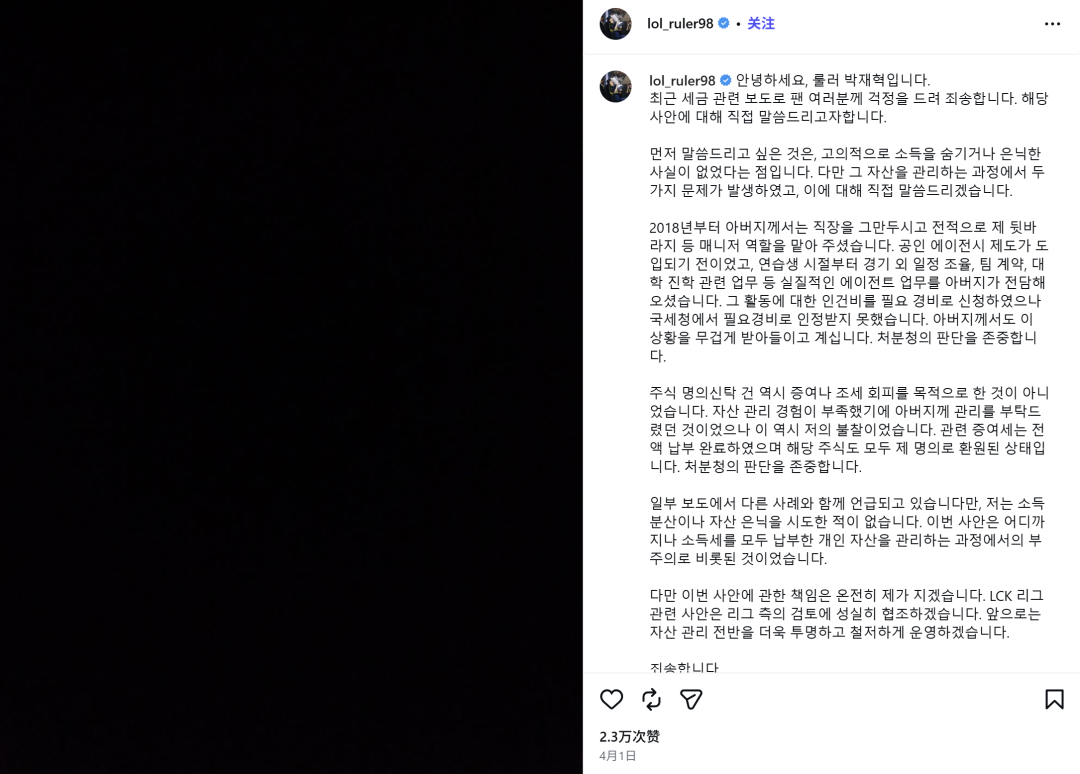Screen dimensions: 1080x774
Task: Click the caption paragraph mentioning LCK 리그
Action: pos(847,614)
